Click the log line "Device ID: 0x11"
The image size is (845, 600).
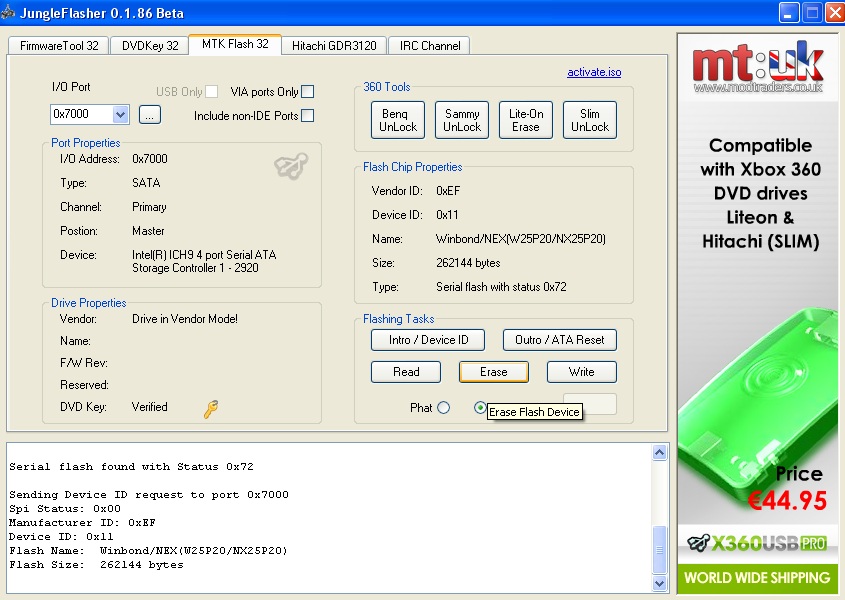(x=61, y=537)
